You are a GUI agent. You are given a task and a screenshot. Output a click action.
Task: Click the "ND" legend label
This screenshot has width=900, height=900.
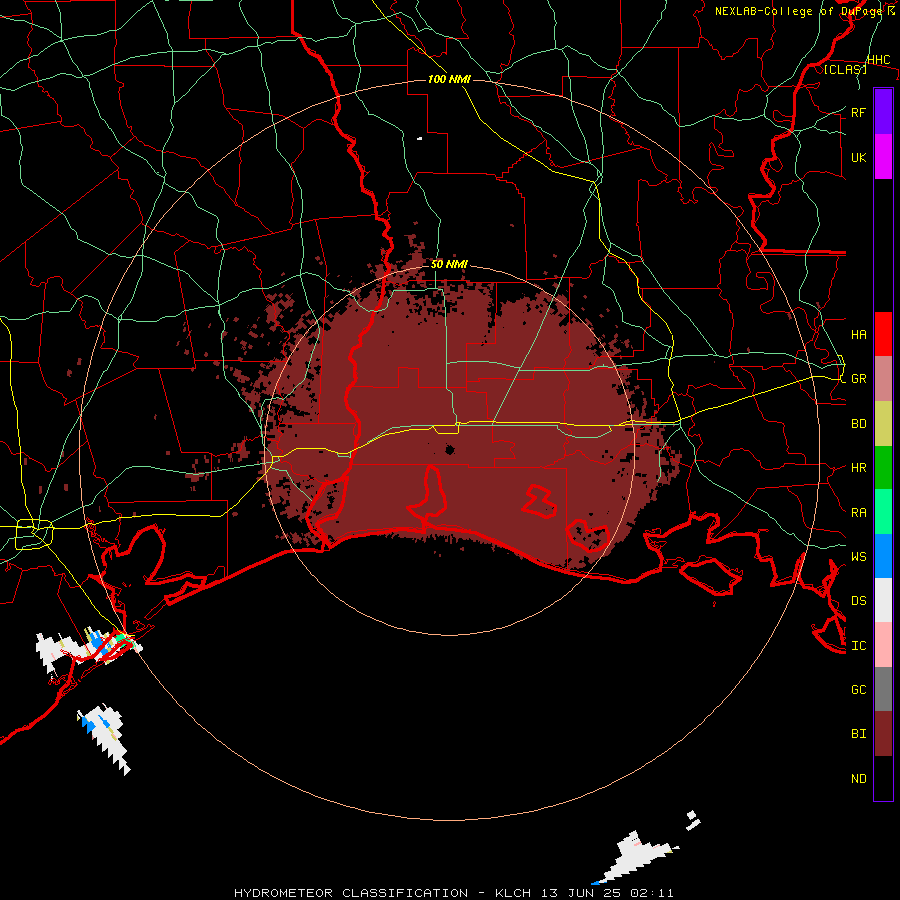click(858, 779)
